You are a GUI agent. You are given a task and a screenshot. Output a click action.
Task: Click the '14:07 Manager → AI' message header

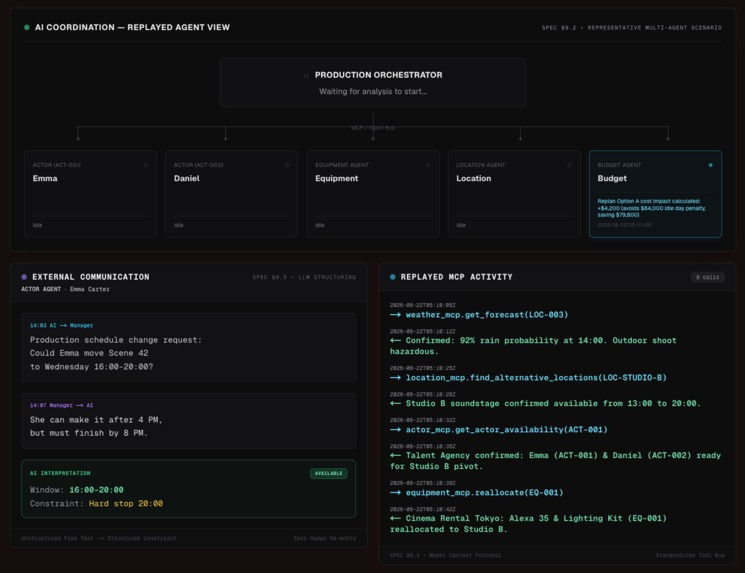[x=61, y=405]
